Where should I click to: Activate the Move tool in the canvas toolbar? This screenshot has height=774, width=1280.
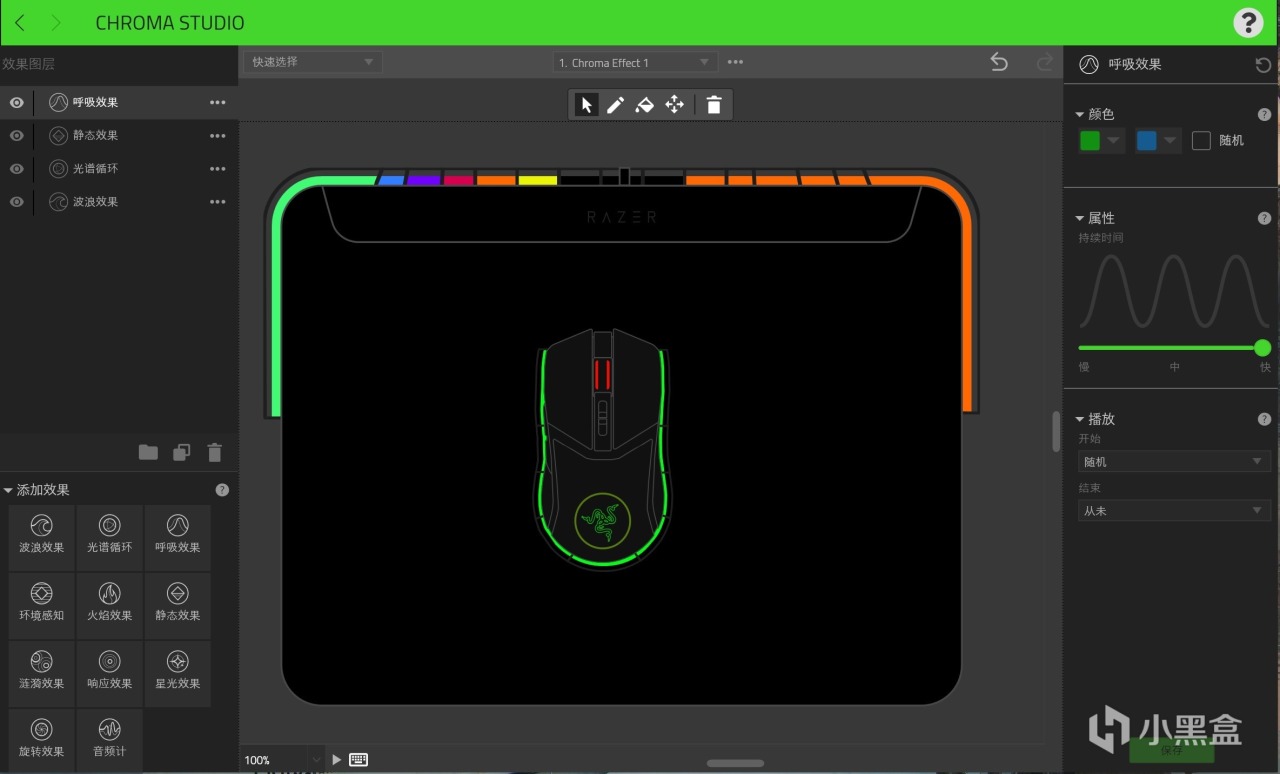(675, 105)
